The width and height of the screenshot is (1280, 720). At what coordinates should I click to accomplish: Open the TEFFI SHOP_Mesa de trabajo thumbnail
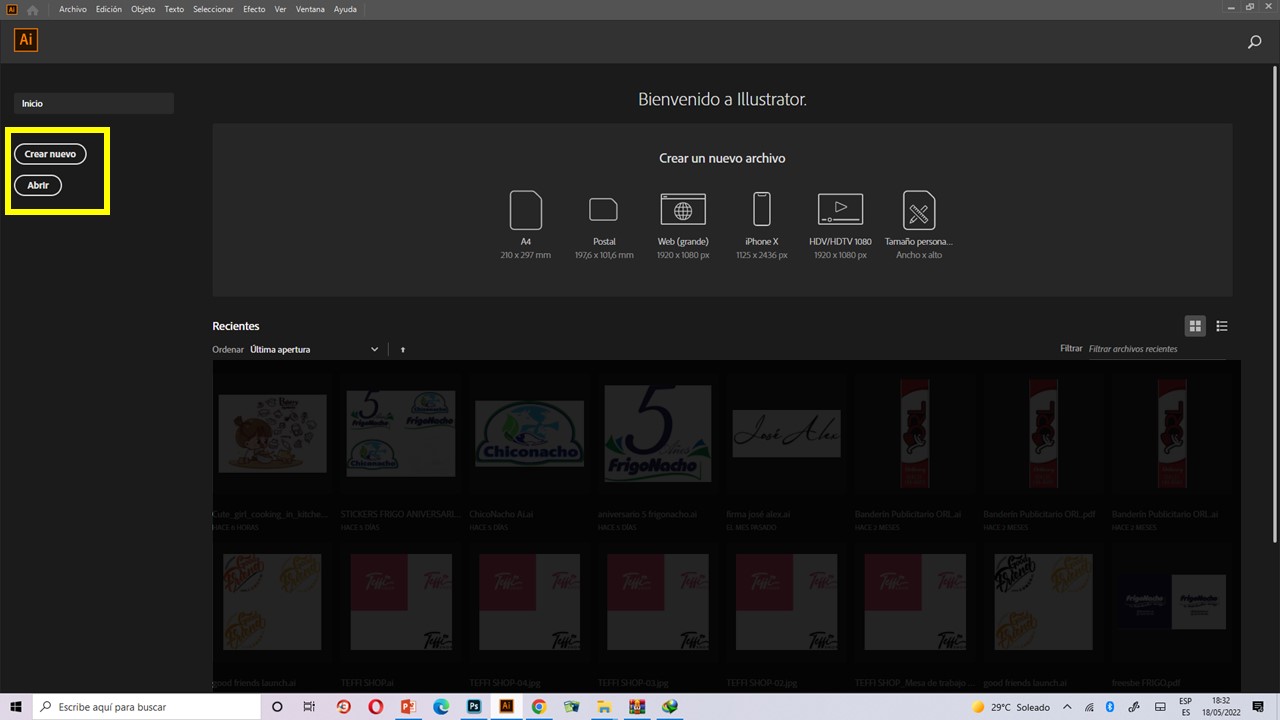[915, 602]
